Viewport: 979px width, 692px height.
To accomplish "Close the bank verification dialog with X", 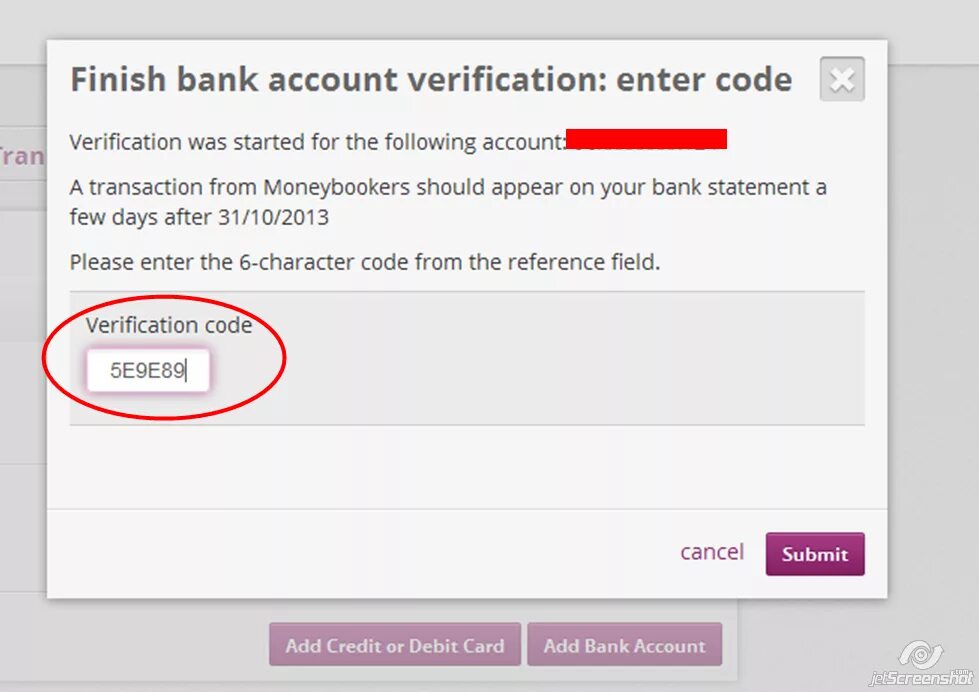I will coord(842,79).
